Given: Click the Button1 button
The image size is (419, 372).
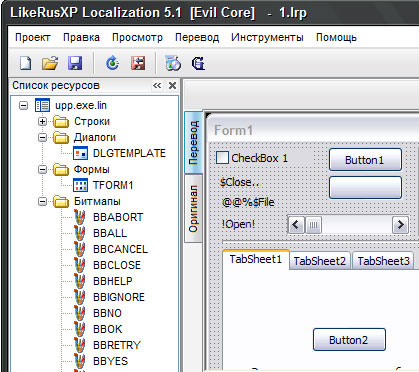Looking at the screenshot, I should (x=365, y=160).
